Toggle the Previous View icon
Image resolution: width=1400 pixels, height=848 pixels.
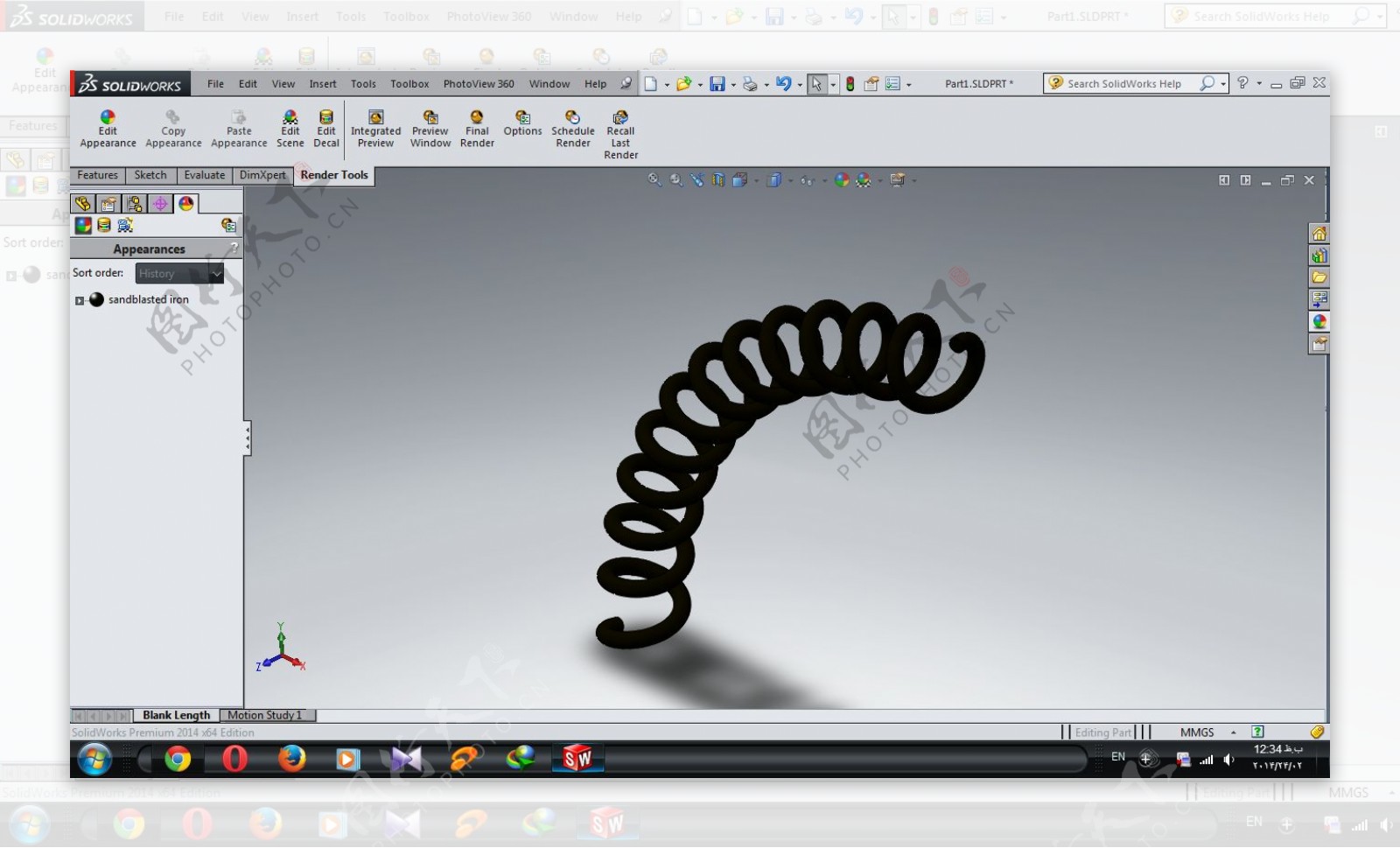(697, 180)
